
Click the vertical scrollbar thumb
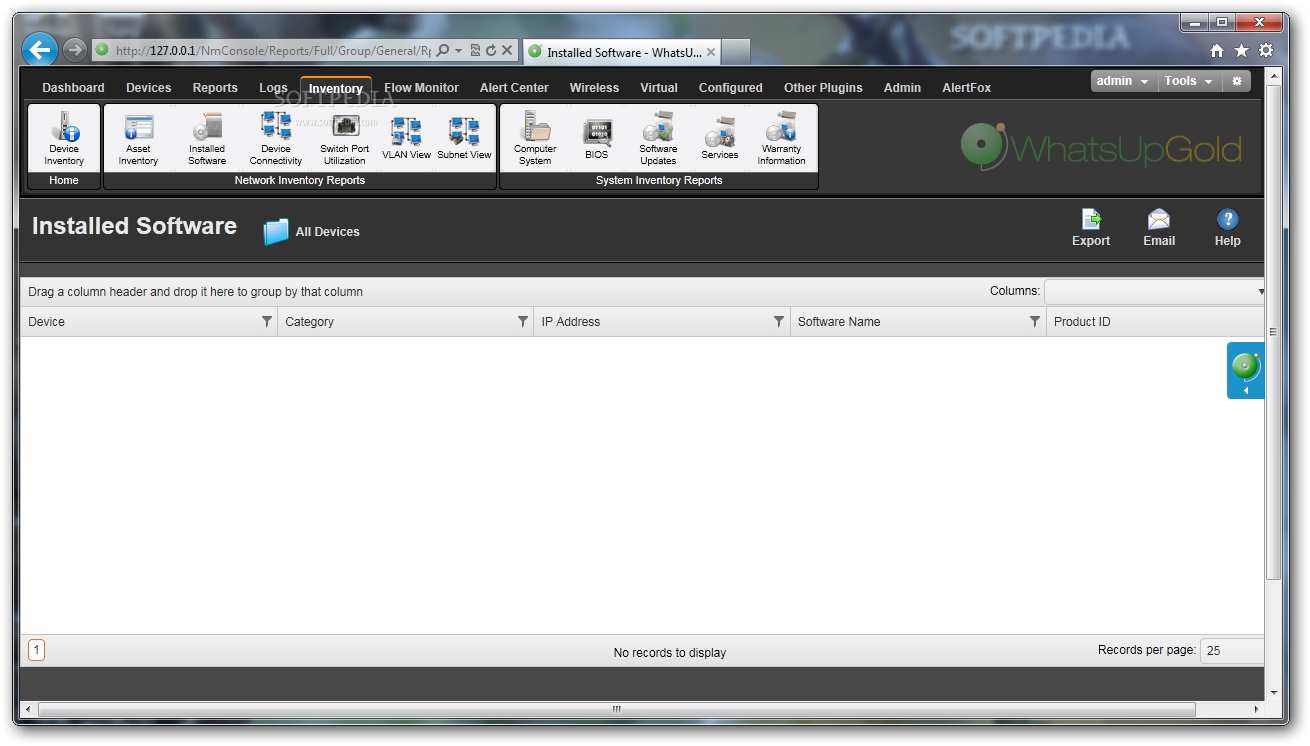coord(1273,333)
